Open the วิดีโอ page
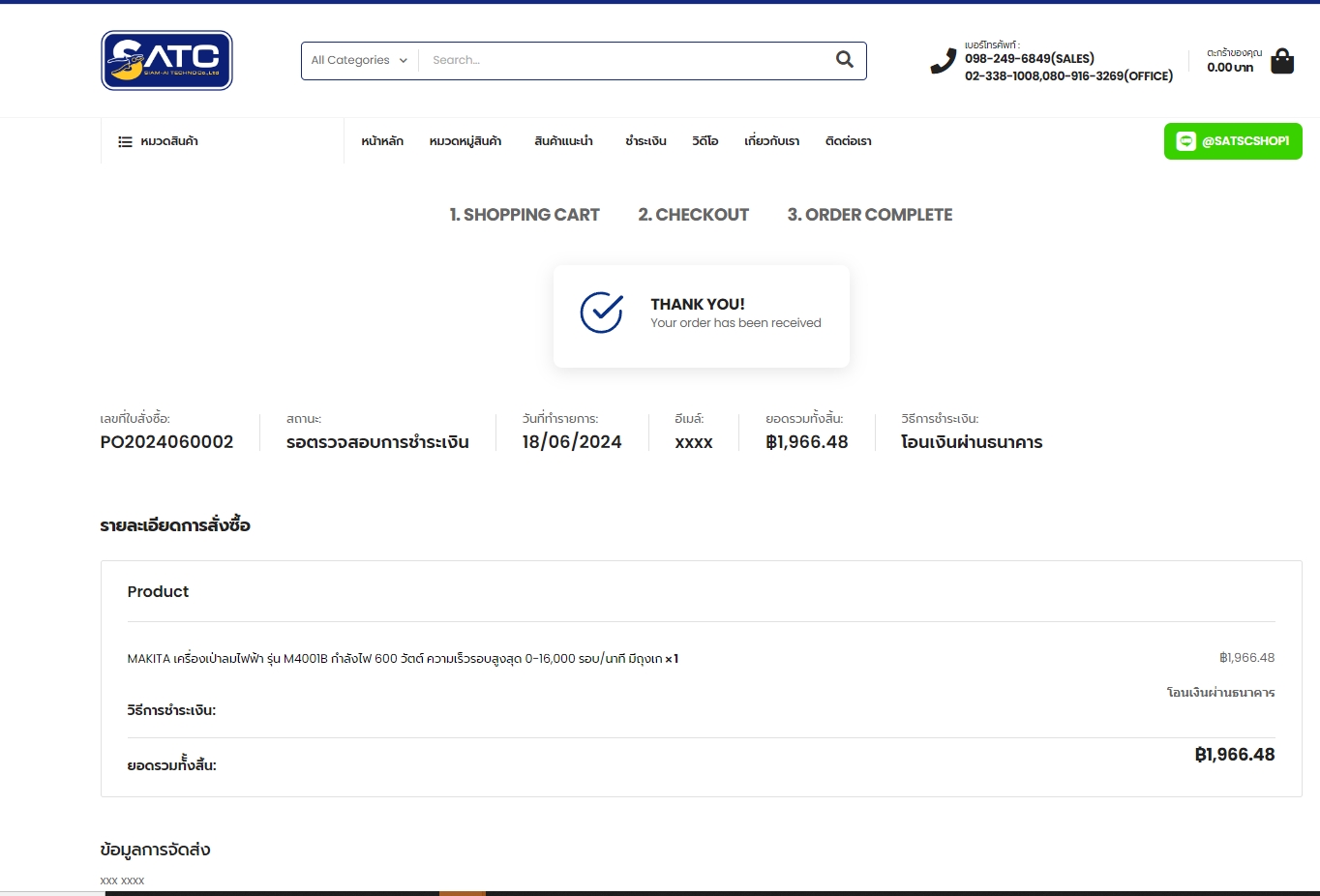 coord(705,141)
